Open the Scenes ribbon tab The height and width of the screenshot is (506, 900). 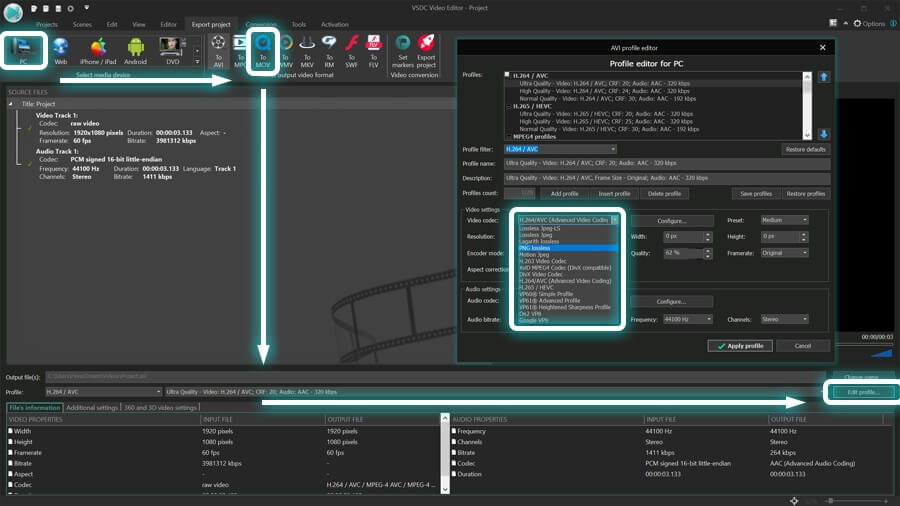(x=82, y=25)
